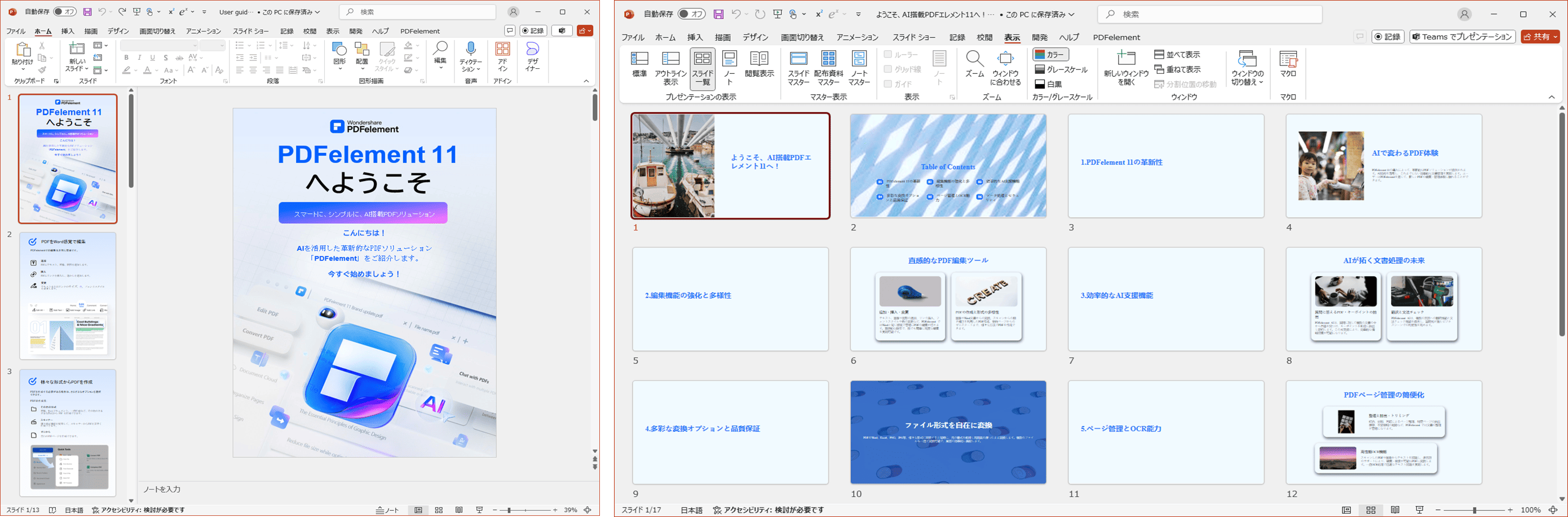The width and height of the screenshot is (1568, 517).
Task: Open font name combo box in left window
Action: 160,46
